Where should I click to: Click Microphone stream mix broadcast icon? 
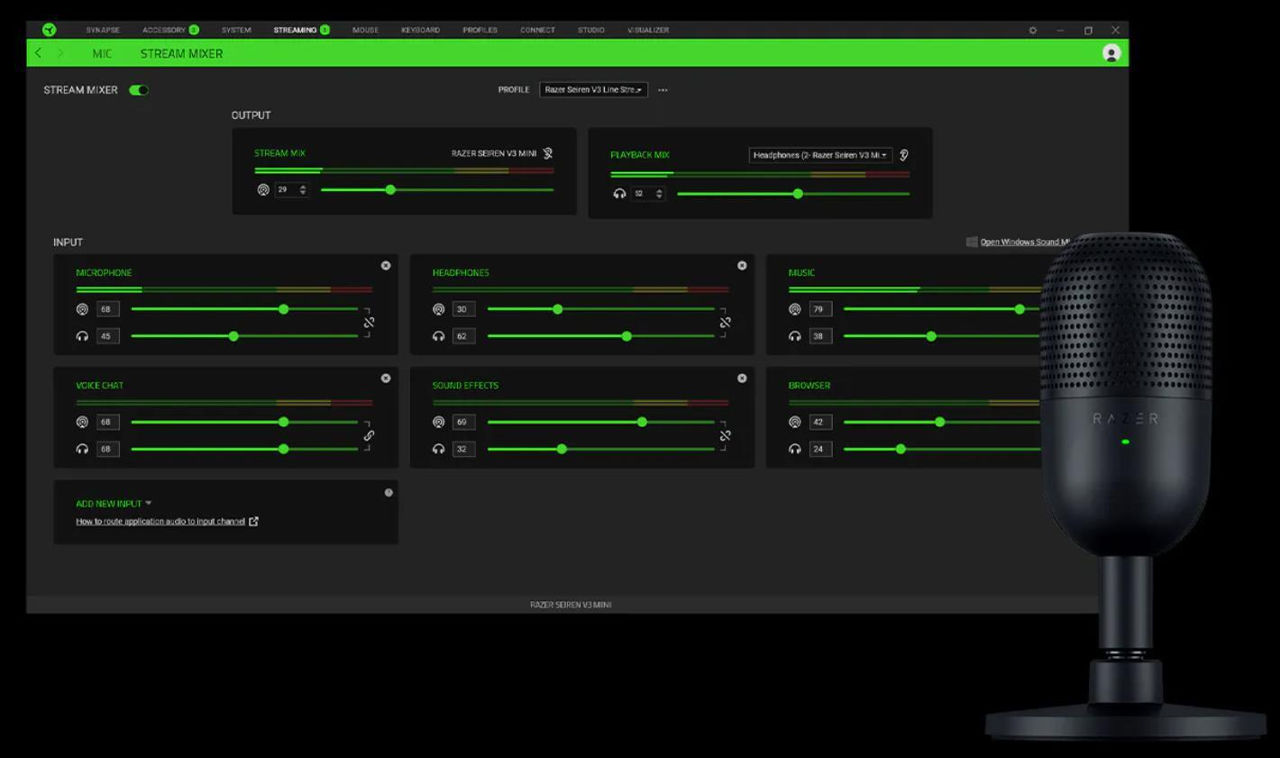pos(82,309)
